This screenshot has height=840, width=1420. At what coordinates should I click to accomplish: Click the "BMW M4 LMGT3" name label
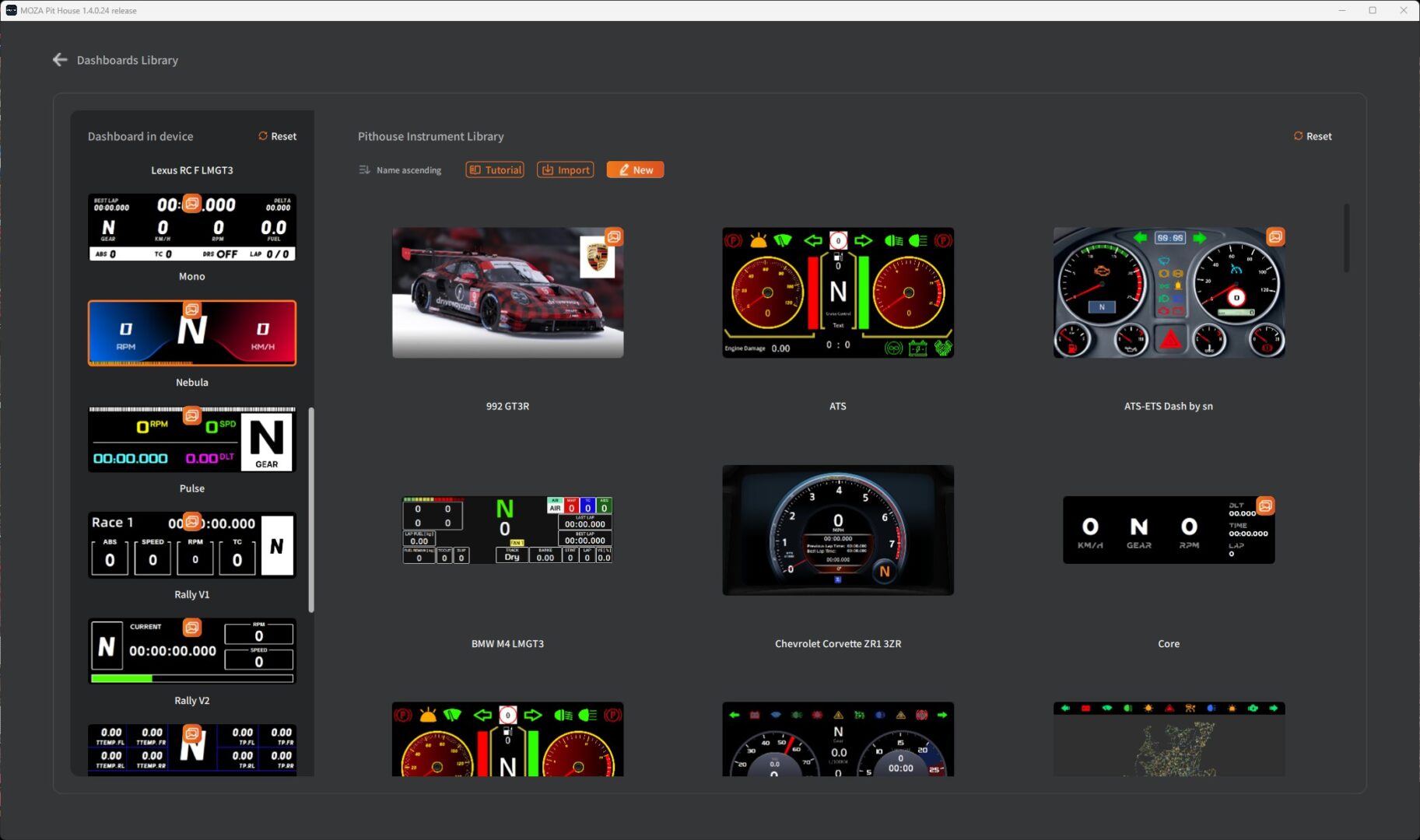point(507,643)
